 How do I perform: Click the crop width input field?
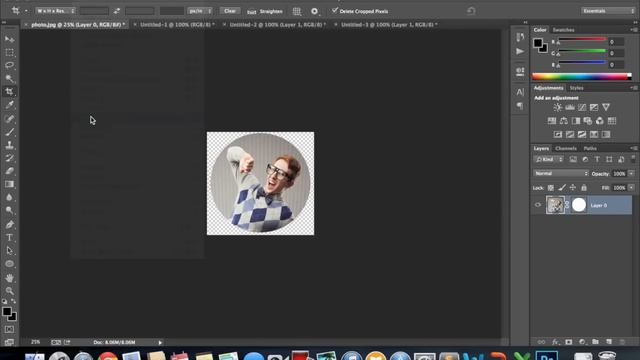point(94,11)
